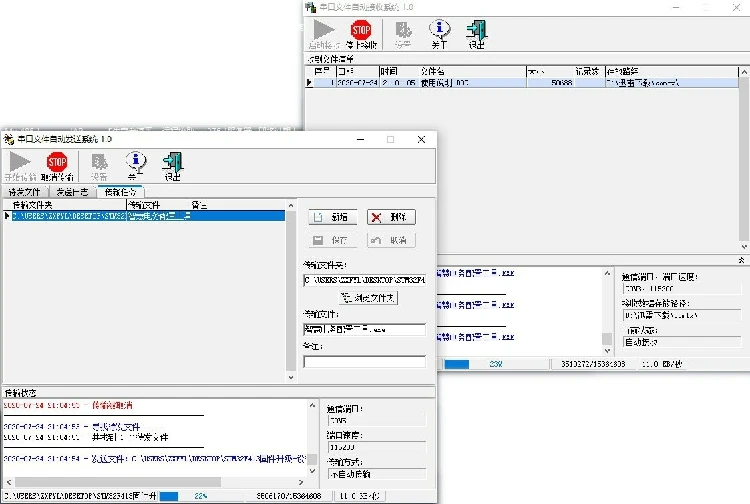Click receiver log scrollbar up arrow
The width and height of the screenshot is (750, 504).
click(607, 273)
